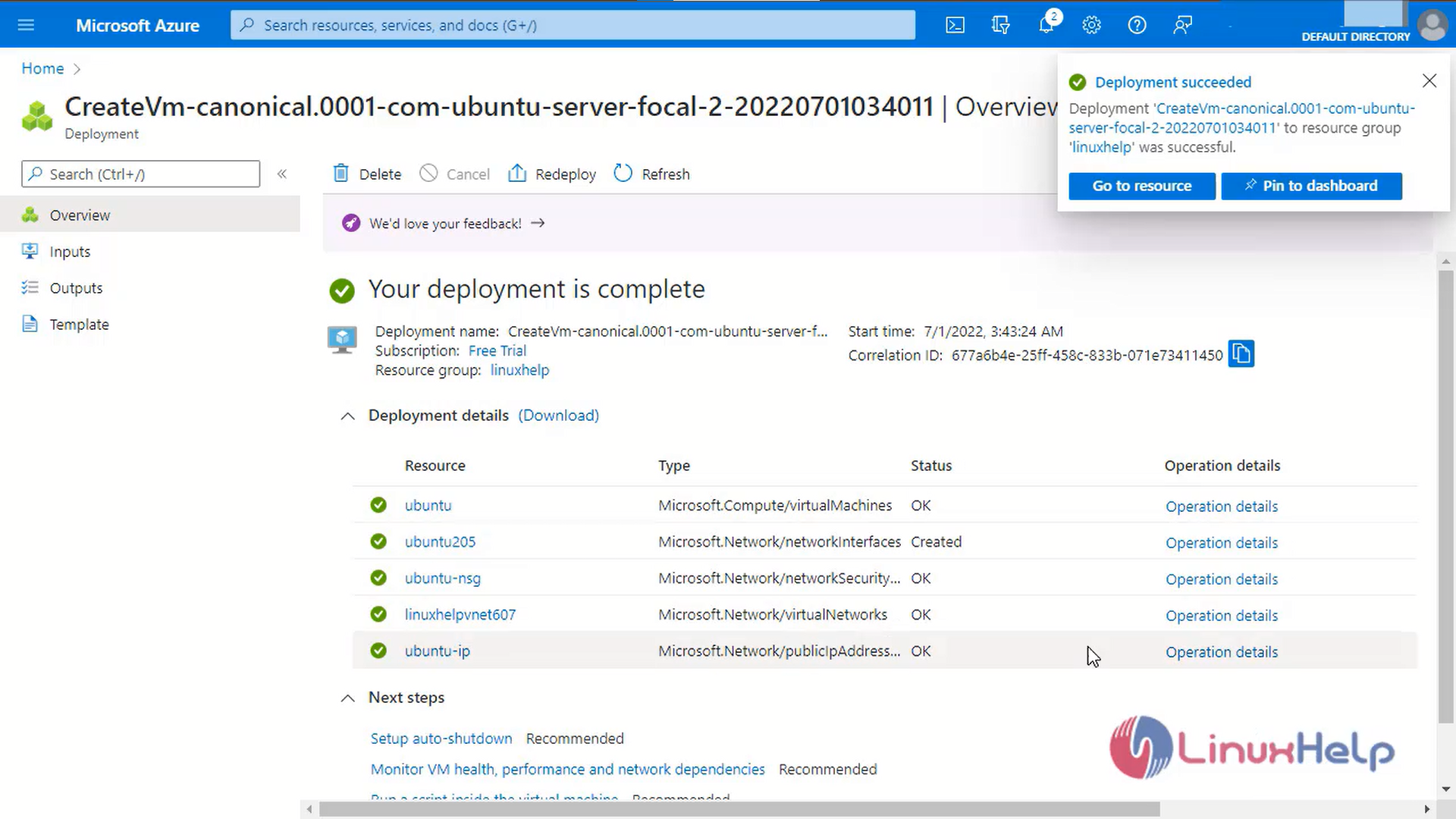View Operation details for linuxhelpvnet607 row
Screen dimensions: 1456x819
tap(1221, 615)
